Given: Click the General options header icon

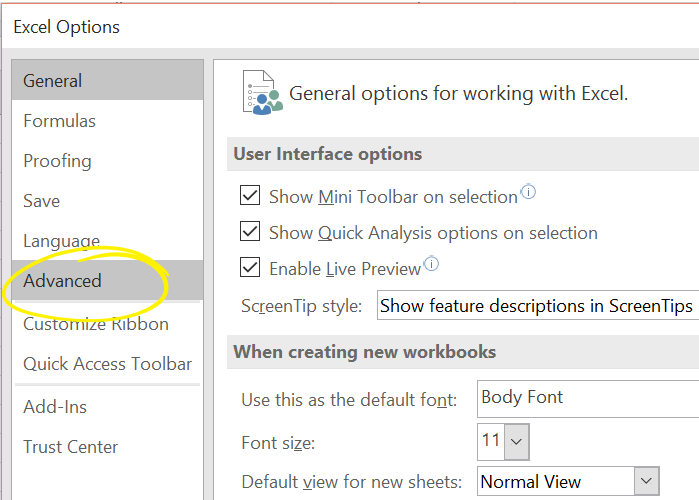Looking at the screenshot, I should 260,93.
